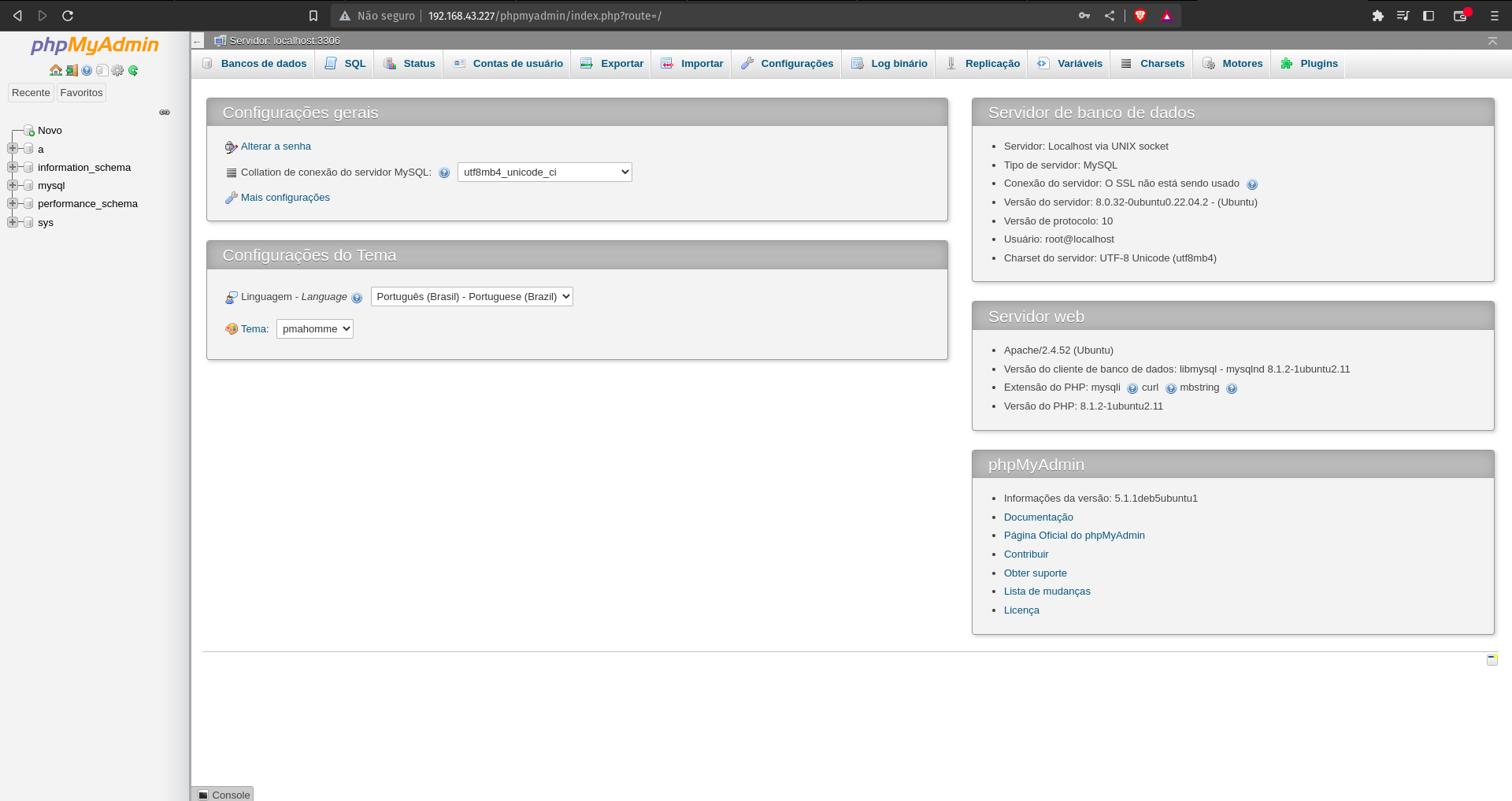The height and width of the screenshot is (801, 1512).
Task: Open the Documentação link
Action: (1038, 517)
